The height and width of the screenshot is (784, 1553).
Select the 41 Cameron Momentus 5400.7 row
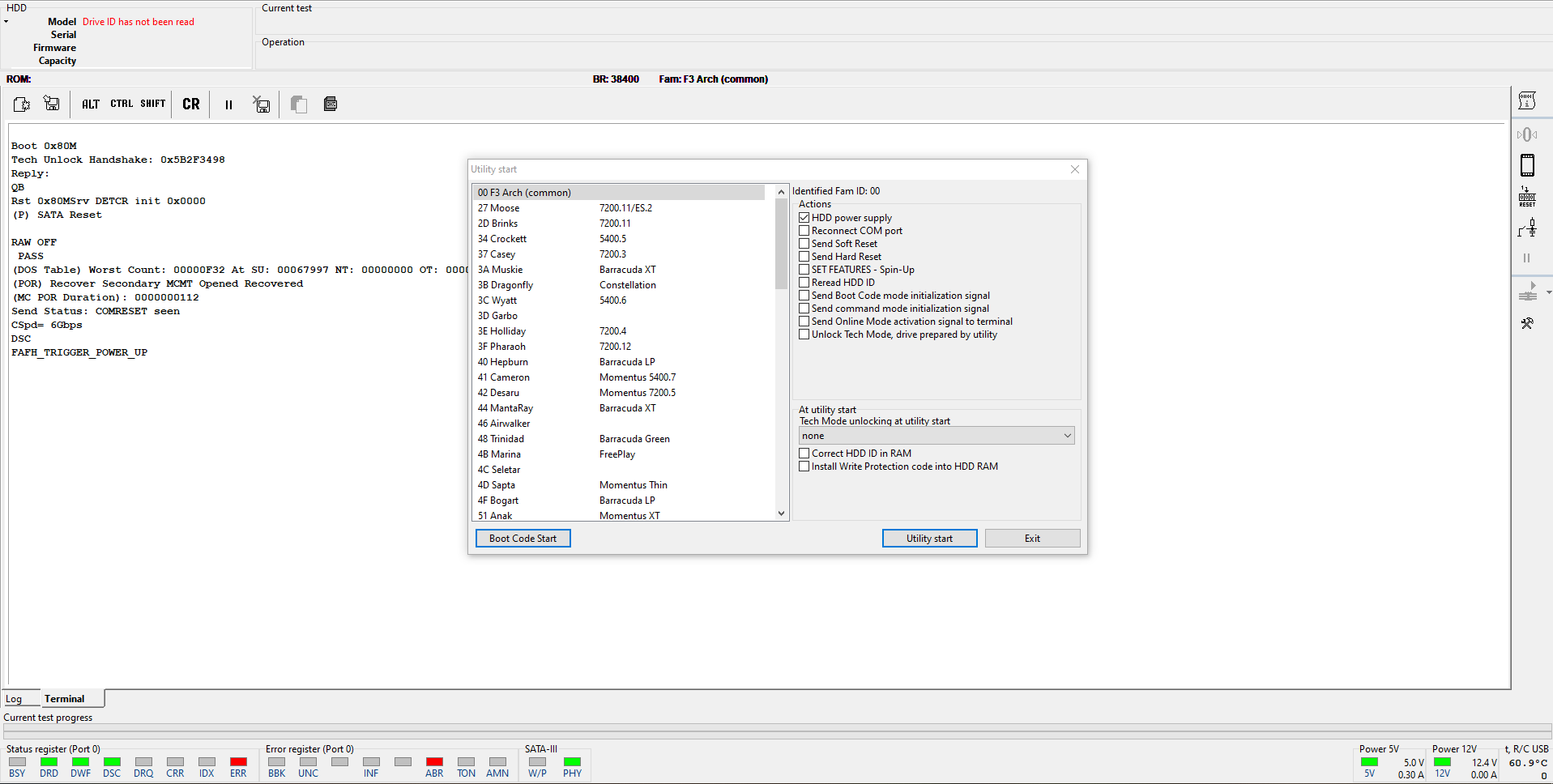point(619,377)
